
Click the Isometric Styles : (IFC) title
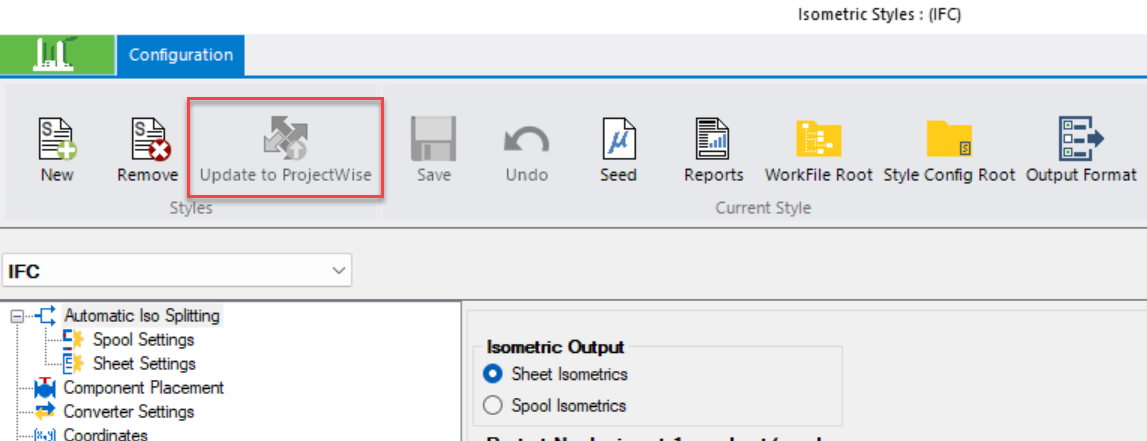(x=879, y=15)
